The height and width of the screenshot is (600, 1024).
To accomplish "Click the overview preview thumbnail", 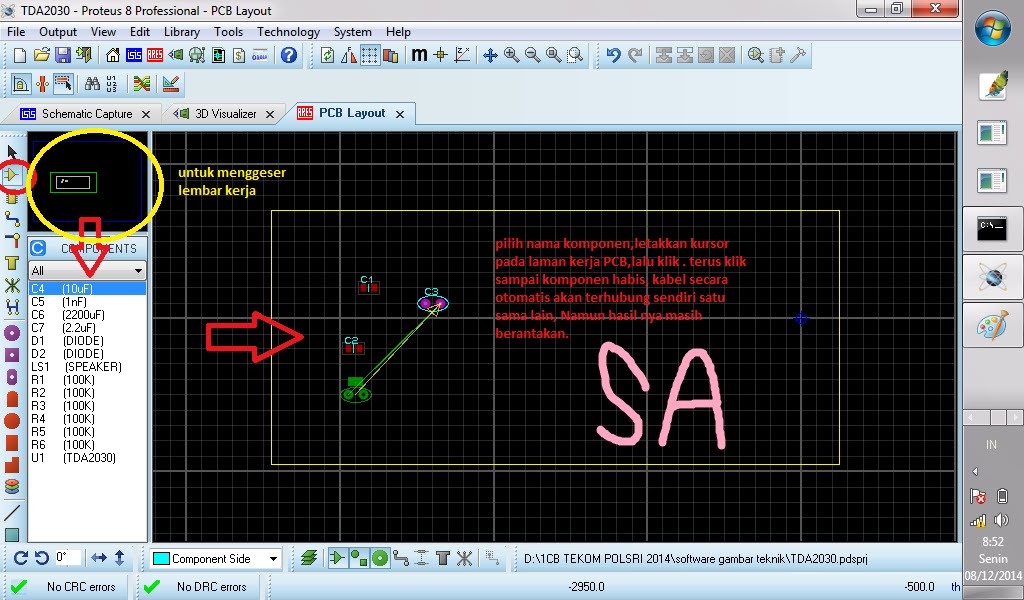I will click(x=88, y=182).
